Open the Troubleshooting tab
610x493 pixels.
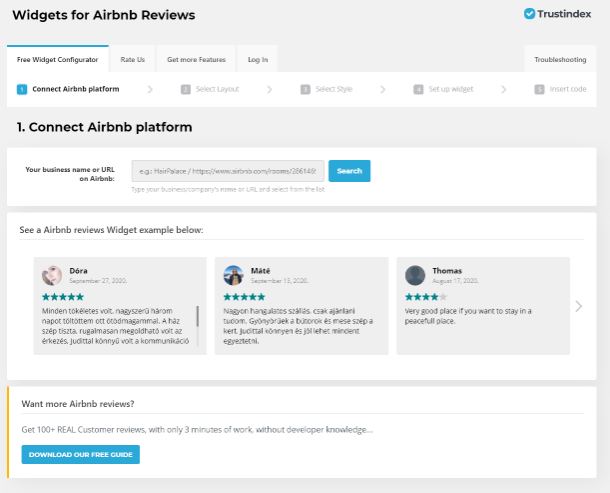[x=560, y=60]
